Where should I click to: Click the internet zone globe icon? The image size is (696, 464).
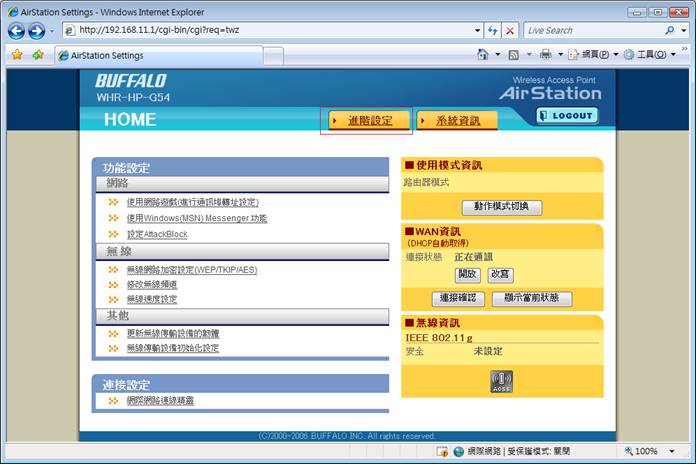pyautogui.click(x=459, y=452)
